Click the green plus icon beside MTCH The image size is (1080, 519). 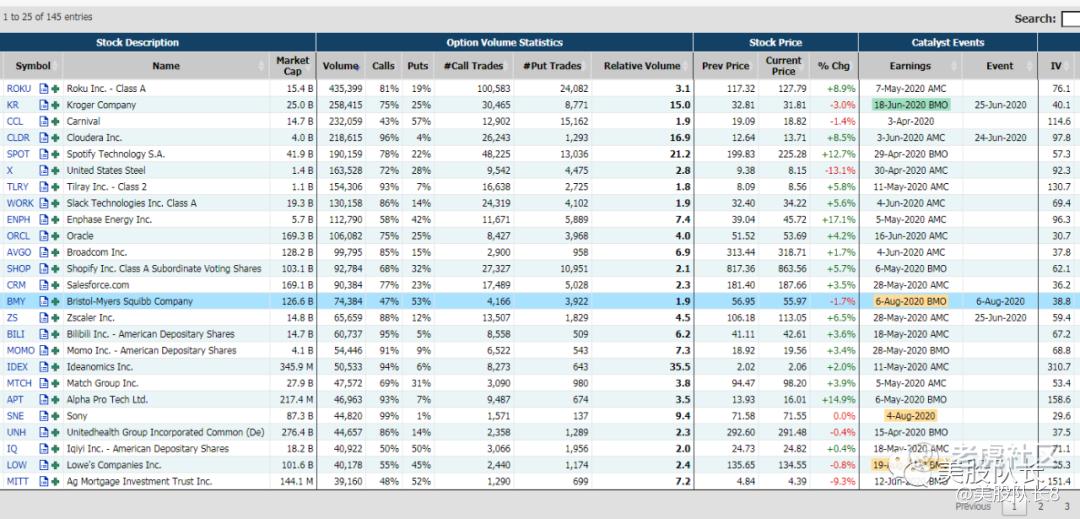pos(55,383)
